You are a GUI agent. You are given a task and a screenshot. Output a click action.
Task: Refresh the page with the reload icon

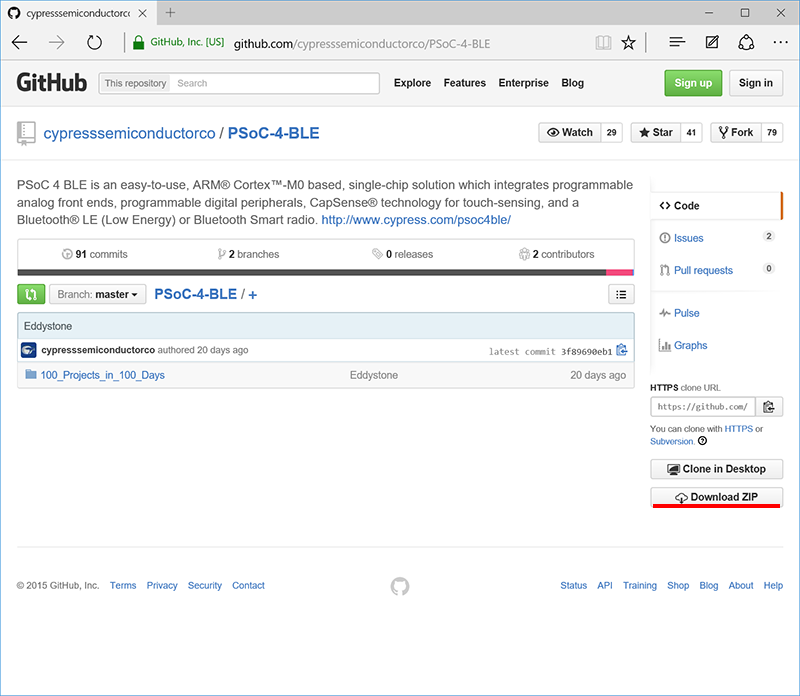[94, 42]
